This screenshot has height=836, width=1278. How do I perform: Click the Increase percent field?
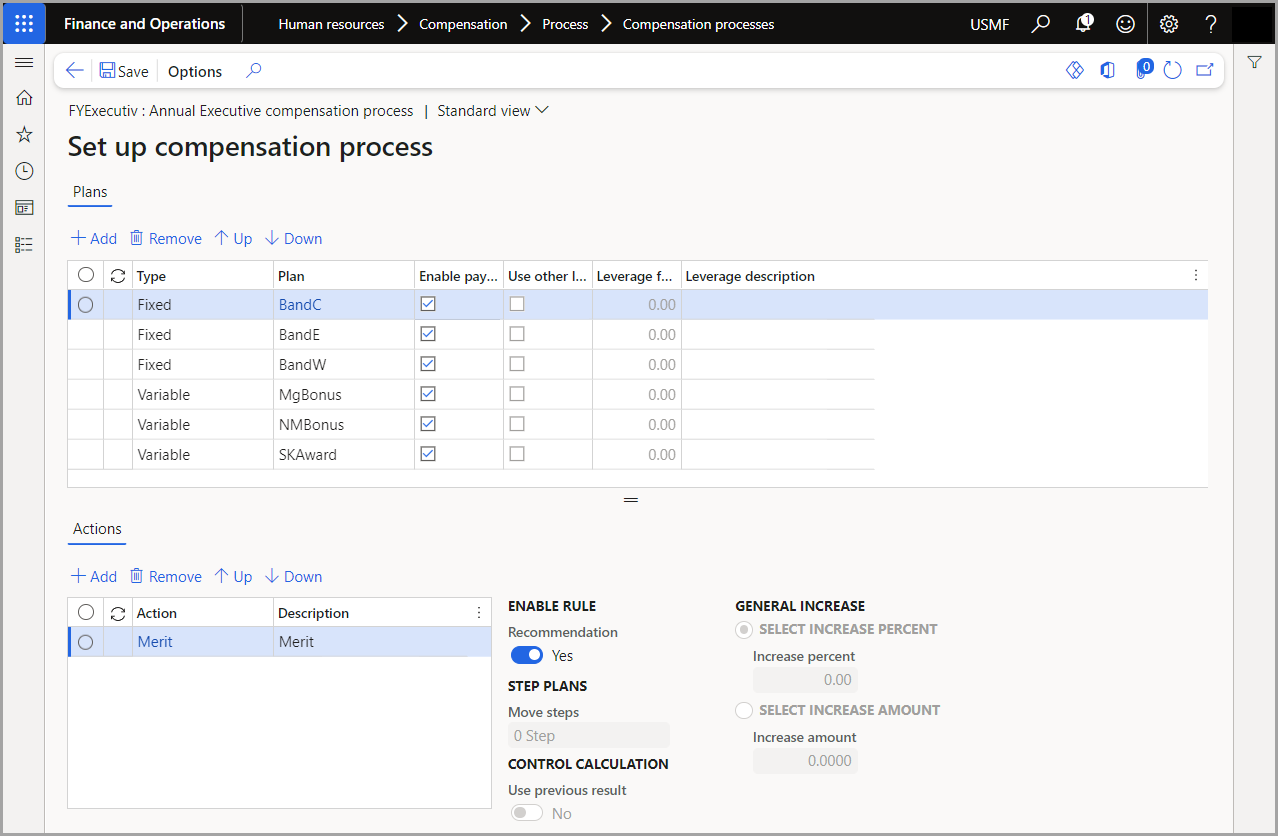pyautogui.click(x=805, y=680)
